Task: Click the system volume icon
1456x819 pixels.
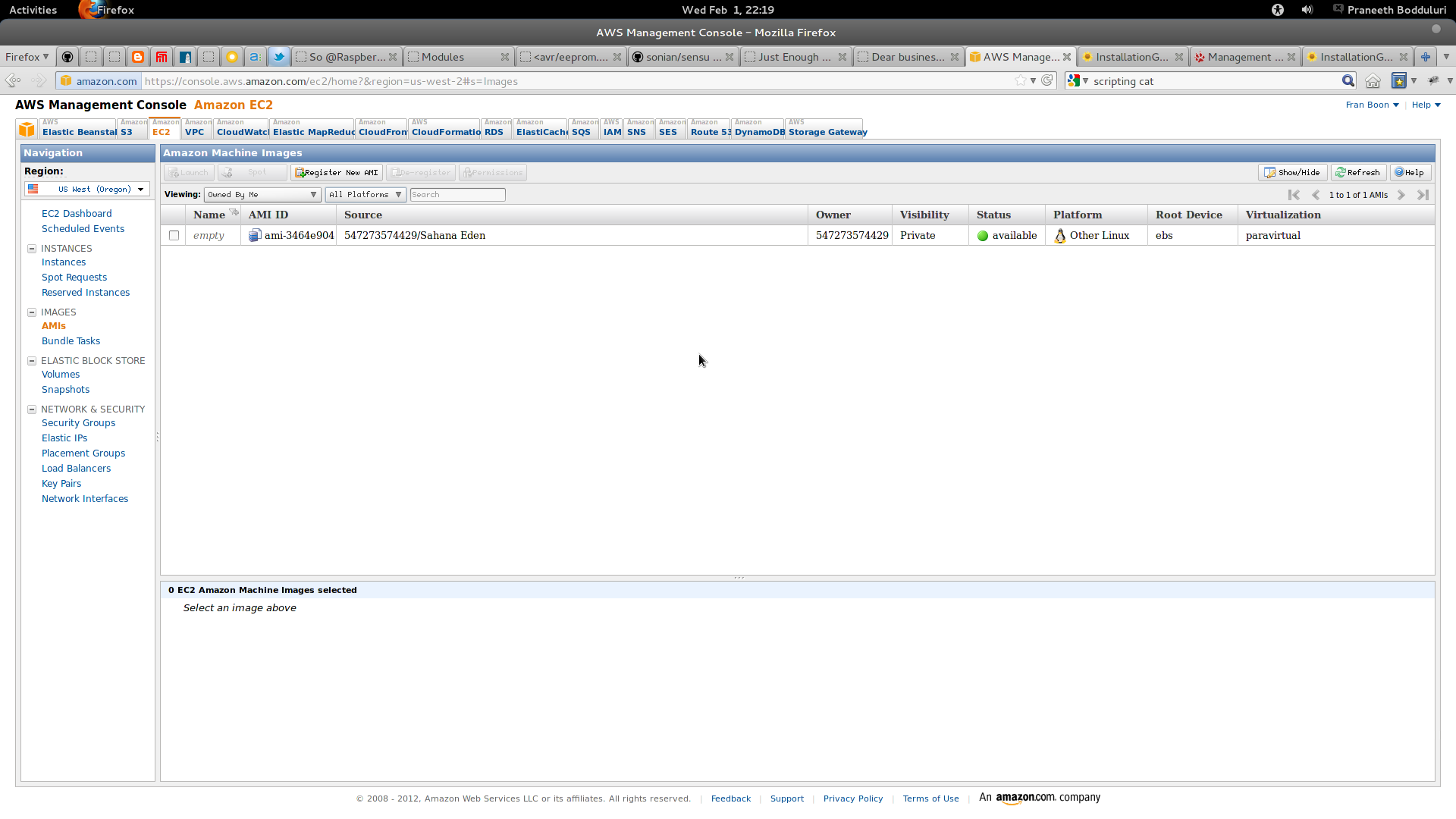Action: coord(1307,10)
